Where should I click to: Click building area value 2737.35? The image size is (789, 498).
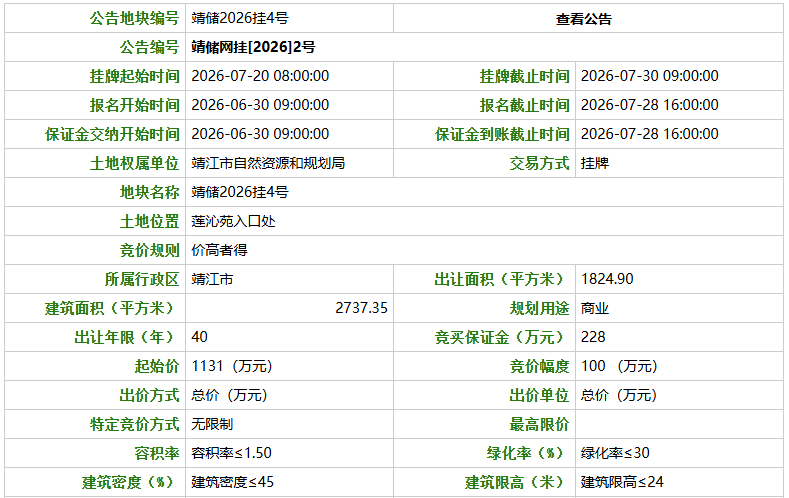coord(361,308)
